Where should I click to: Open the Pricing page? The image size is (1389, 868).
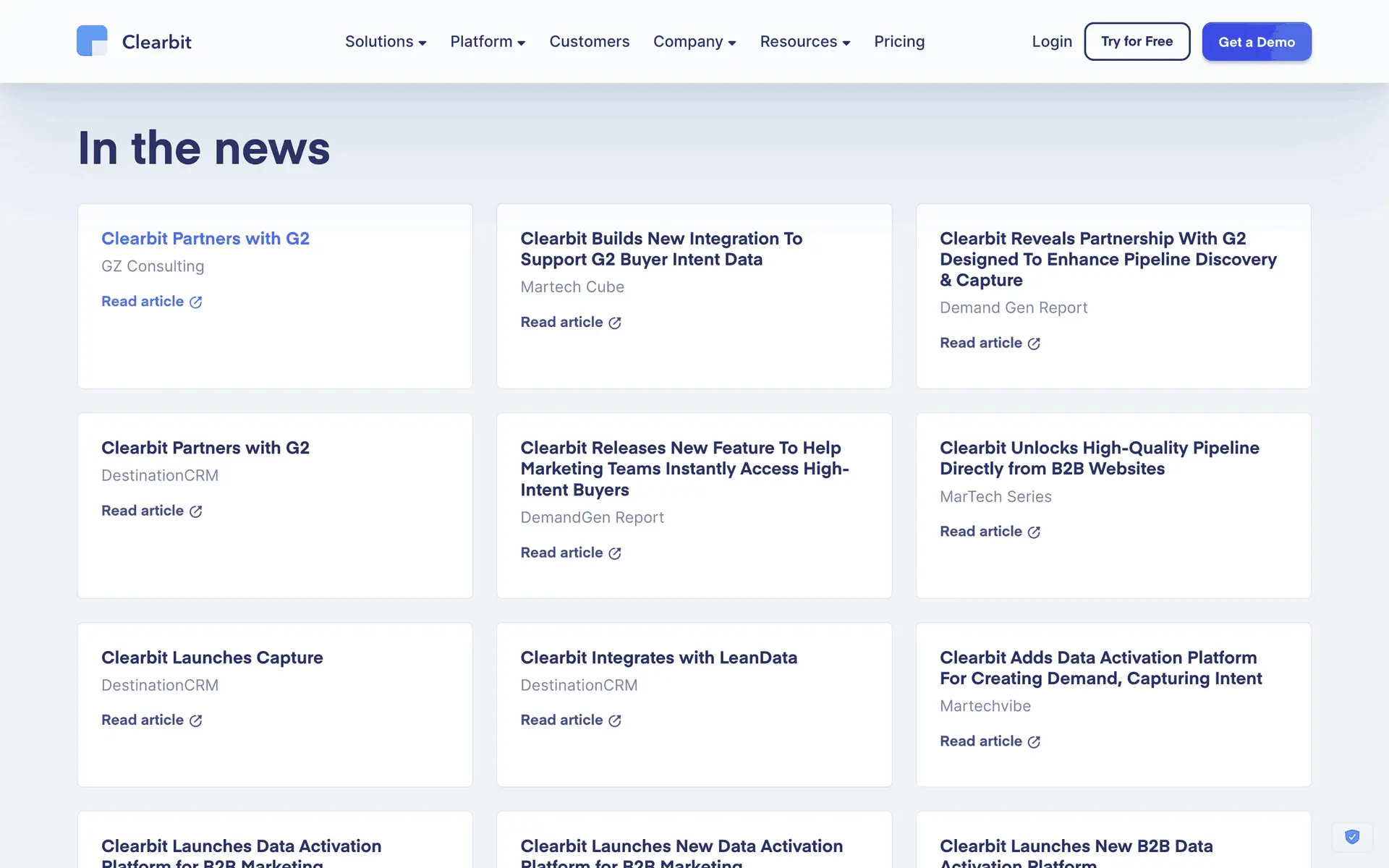[899, 42]
